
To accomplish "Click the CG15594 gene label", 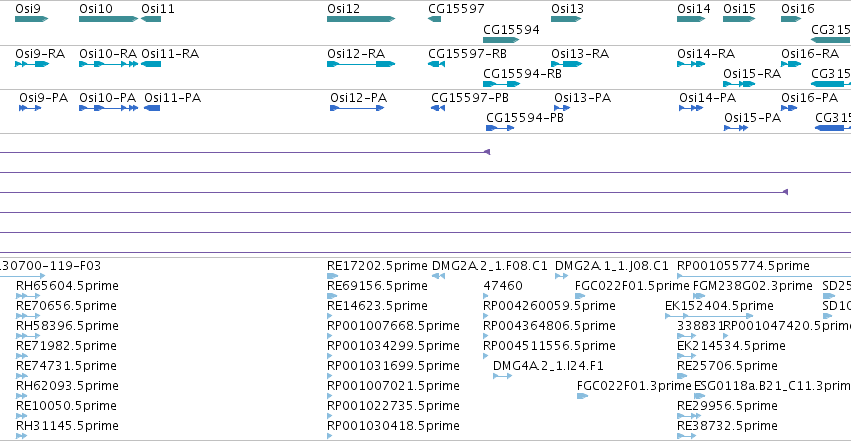I will pyautogui.click(x=511, y=29).
